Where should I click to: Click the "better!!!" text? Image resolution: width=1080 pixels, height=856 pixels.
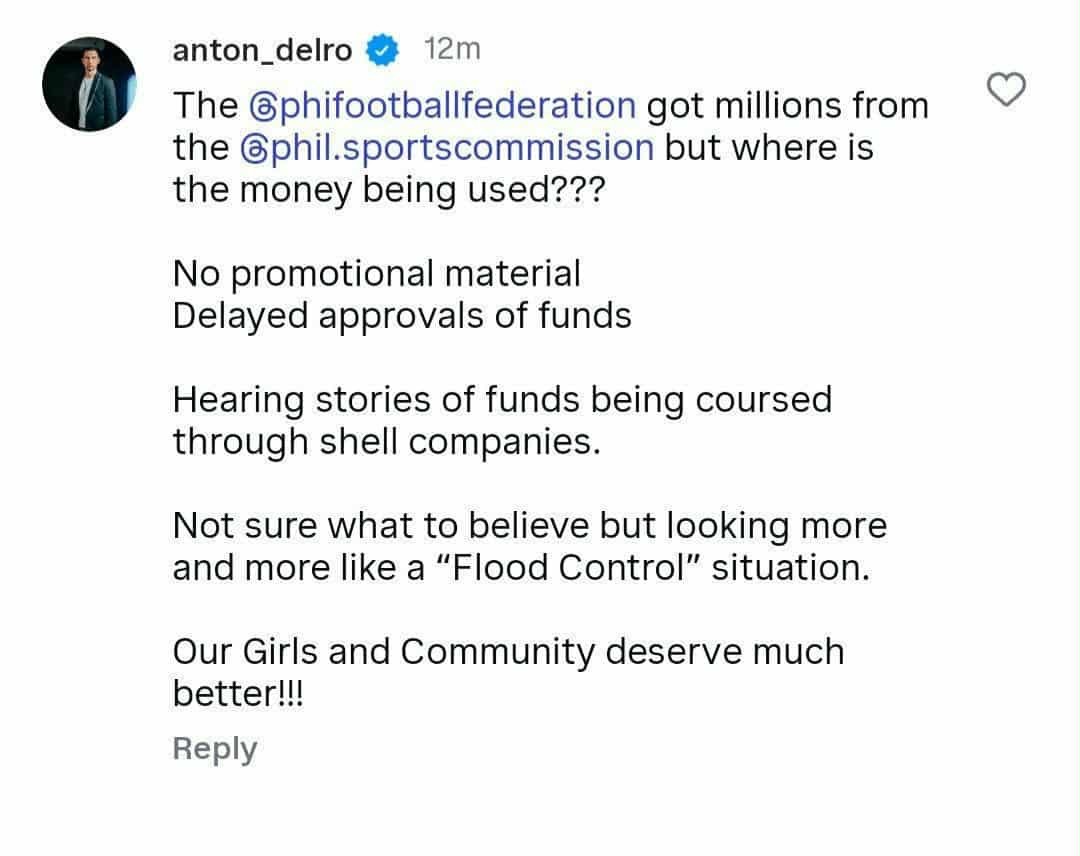pos(238,694)
